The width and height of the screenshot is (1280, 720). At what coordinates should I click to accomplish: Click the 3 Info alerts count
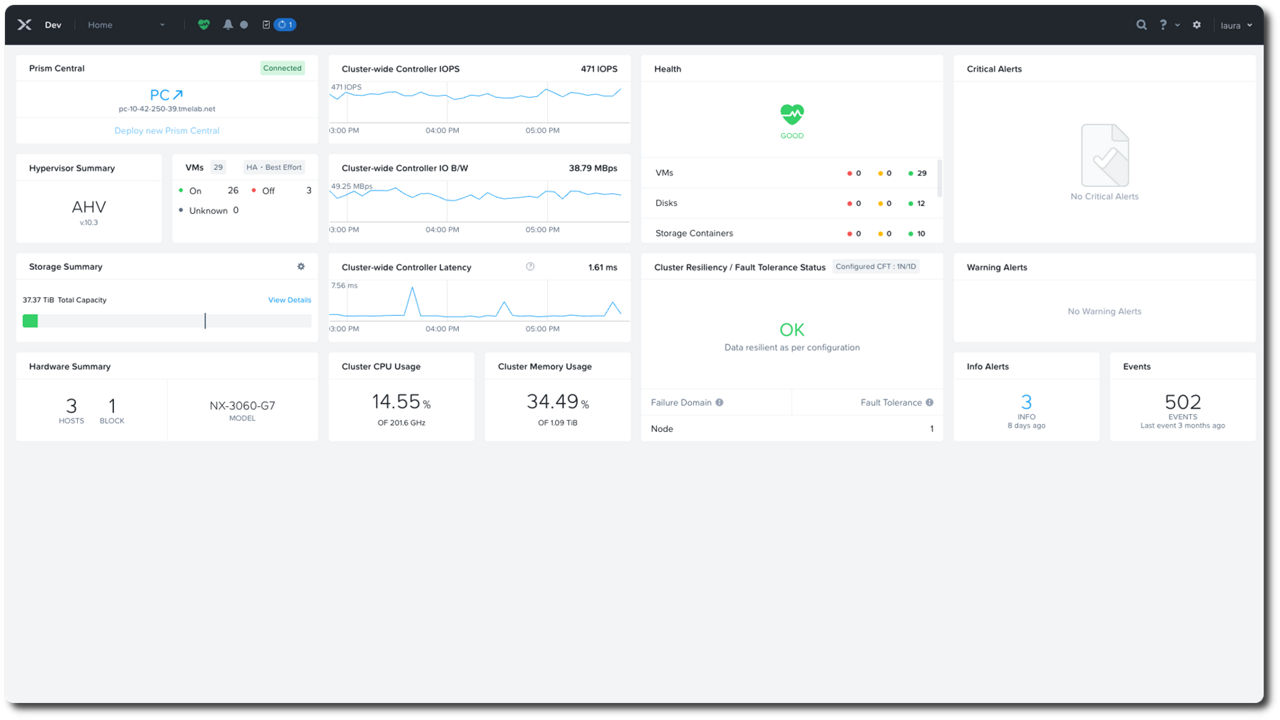pos(1026,403)
